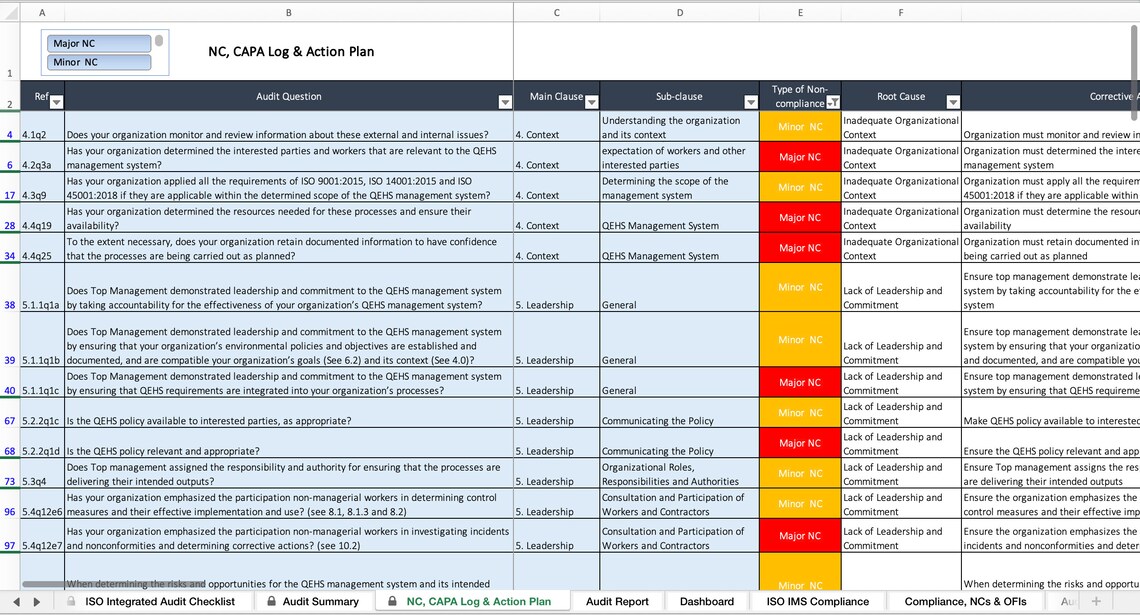Open the active filter funnel on Type of Non-compliance

(x=832, y=101)
